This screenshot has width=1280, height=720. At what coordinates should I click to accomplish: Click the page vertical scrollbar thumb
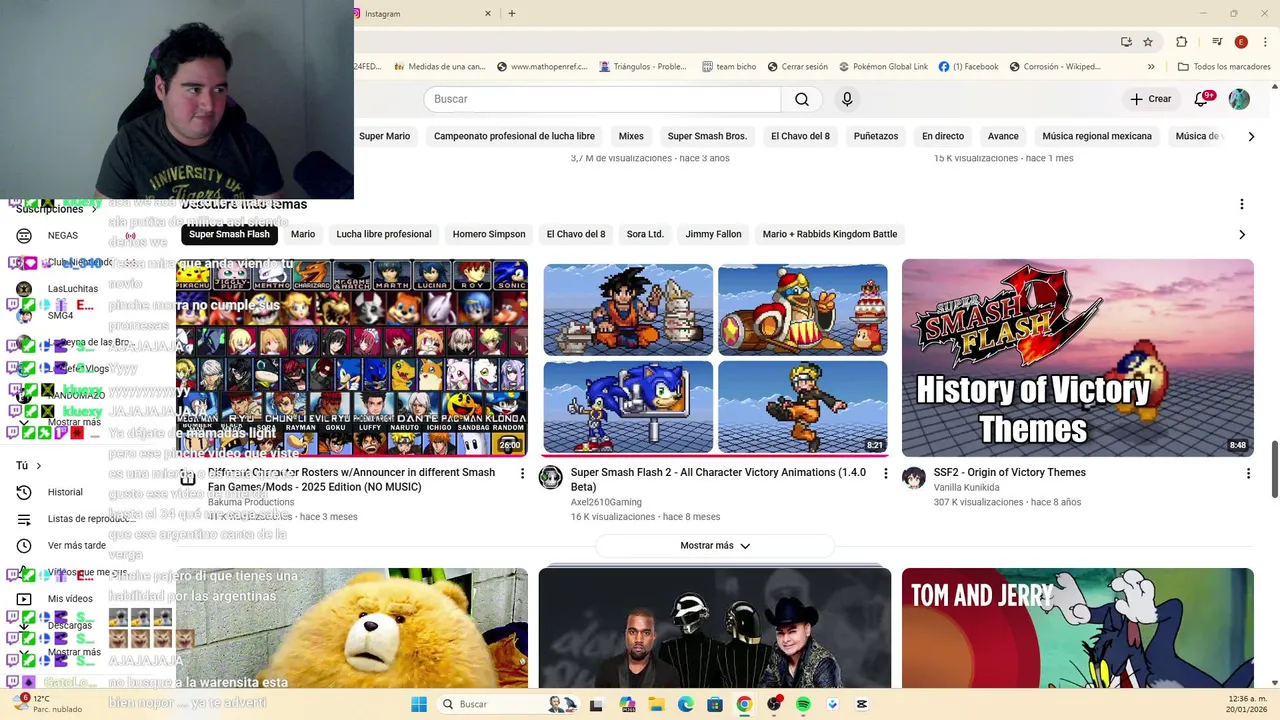click(1274, 469)
